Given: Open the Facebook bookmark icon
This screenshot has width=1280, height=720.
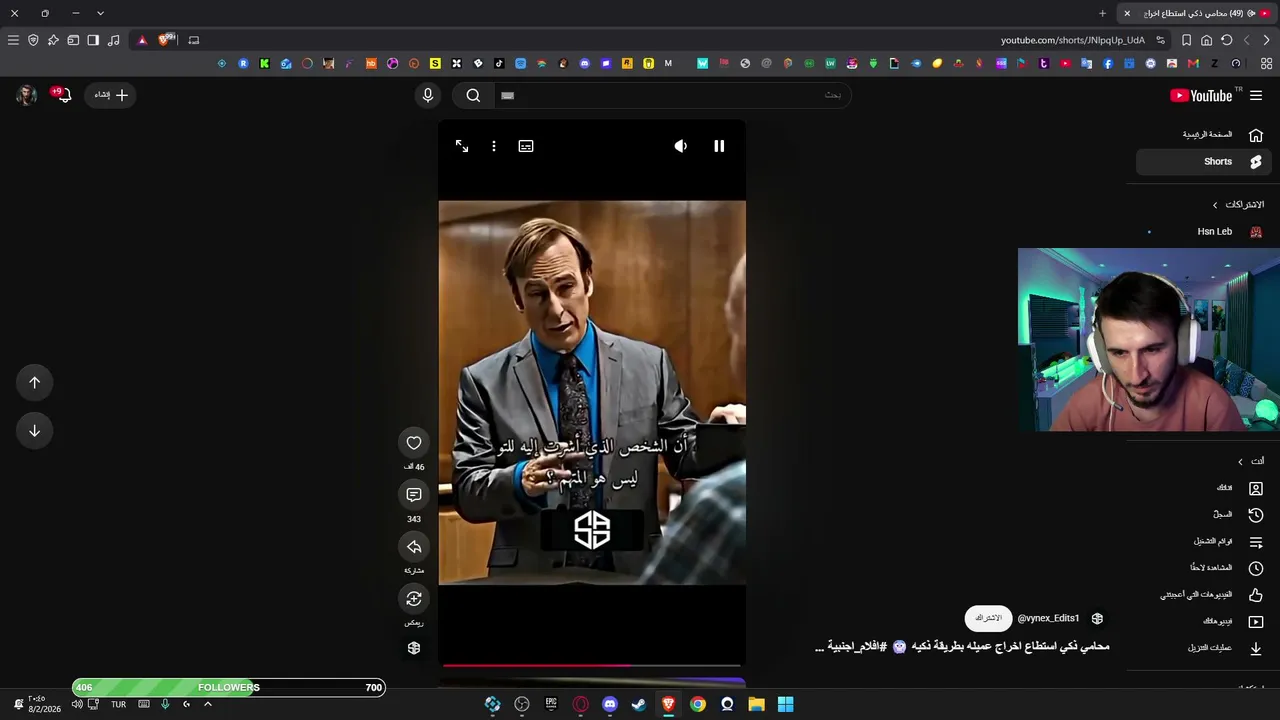Looking at the screenshot, I should click(x=1108, y=64).
